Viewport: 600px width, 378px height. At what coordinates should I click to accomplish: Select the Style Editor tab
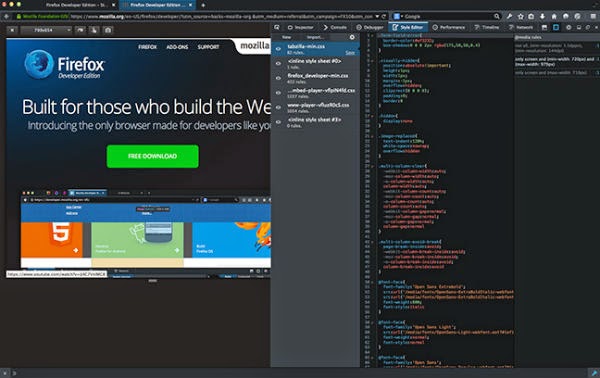tap(408, 27)
